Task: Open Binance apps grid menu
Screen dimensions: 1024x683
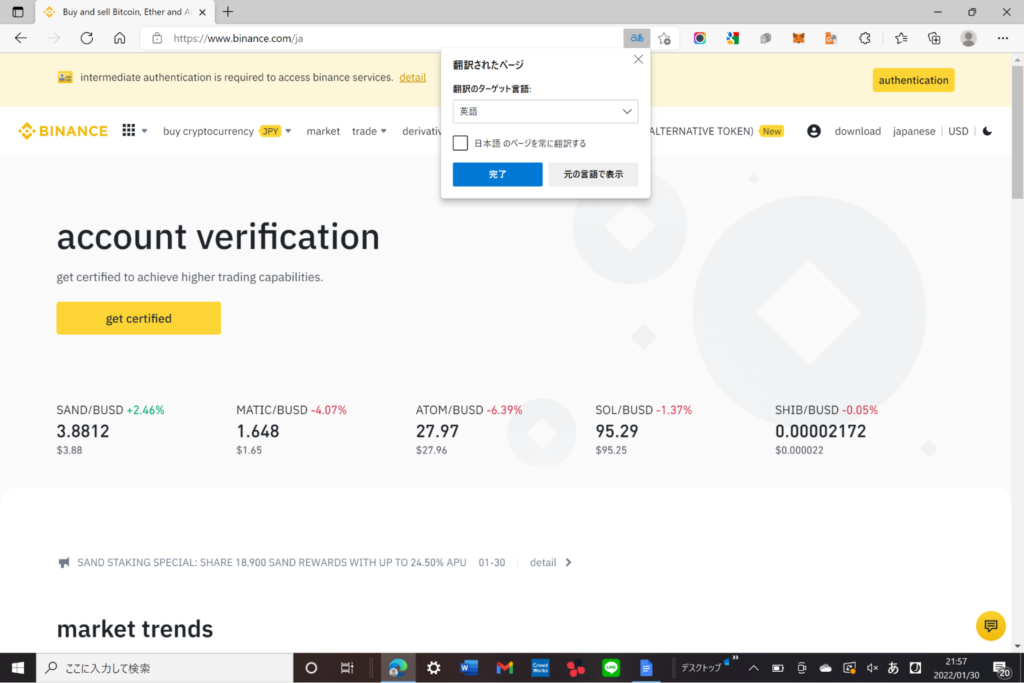Action: click(x=129, y=131)
